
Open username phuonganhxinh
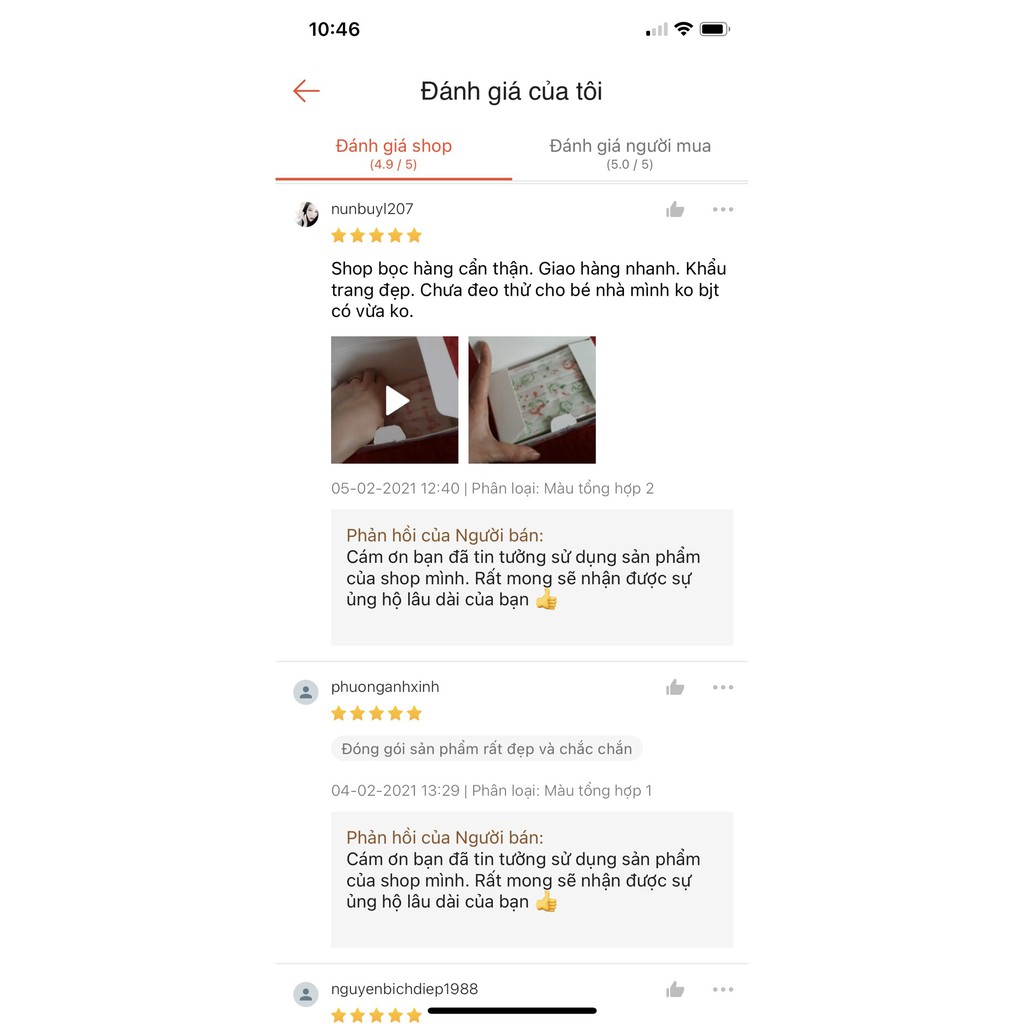click(x=385, y=687)
